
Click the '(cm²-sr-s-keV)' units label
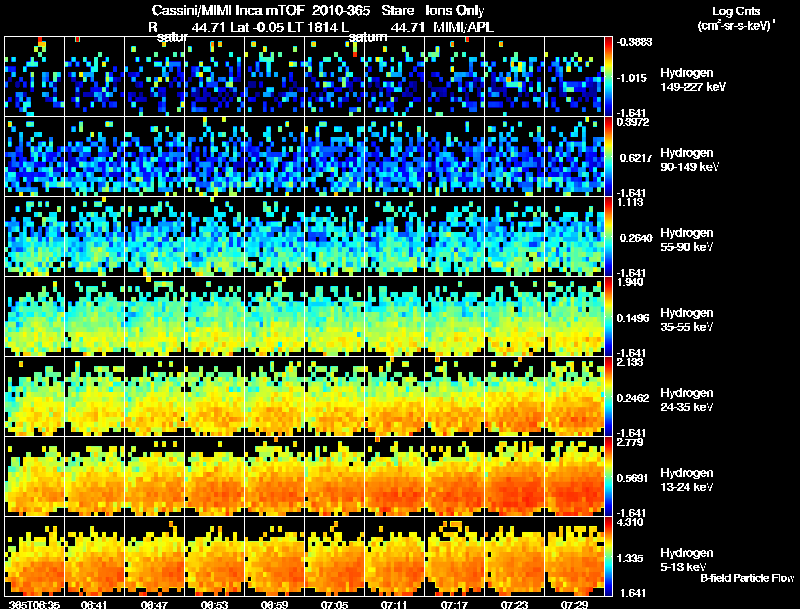[736, 25]
